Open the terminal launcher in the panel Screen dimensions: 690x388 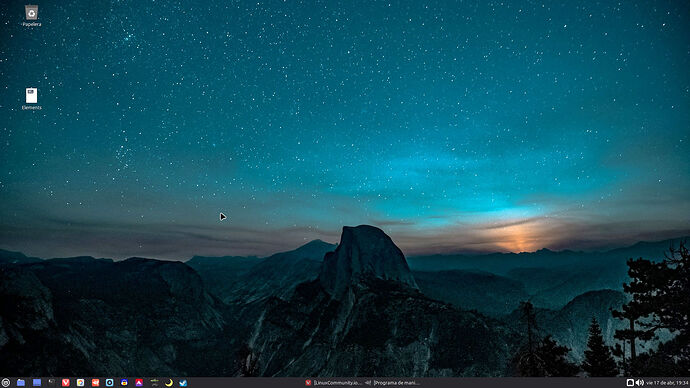[51, 383]
